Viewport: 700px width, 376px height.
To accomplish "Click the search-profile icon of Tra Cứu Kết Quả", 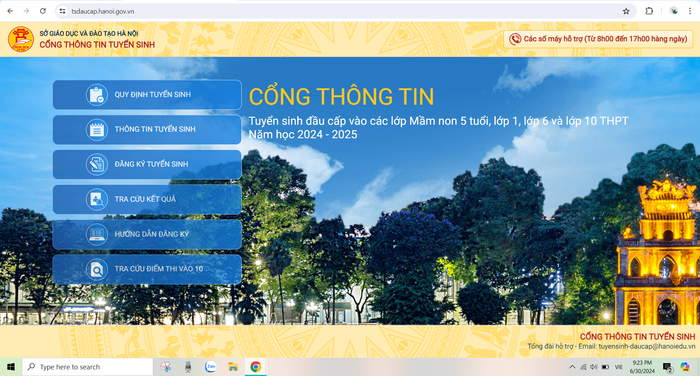I will pos(97,199).
